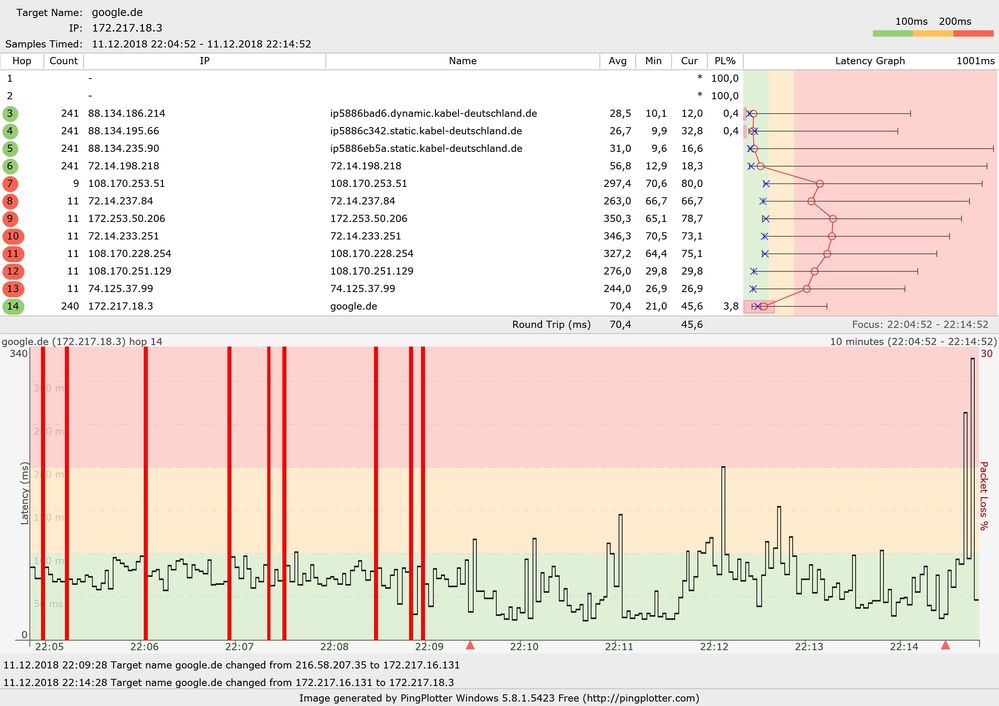The image size is (999, 706).
Task: Click the red triangle marker near 22:09
Action: pos(469,644)
